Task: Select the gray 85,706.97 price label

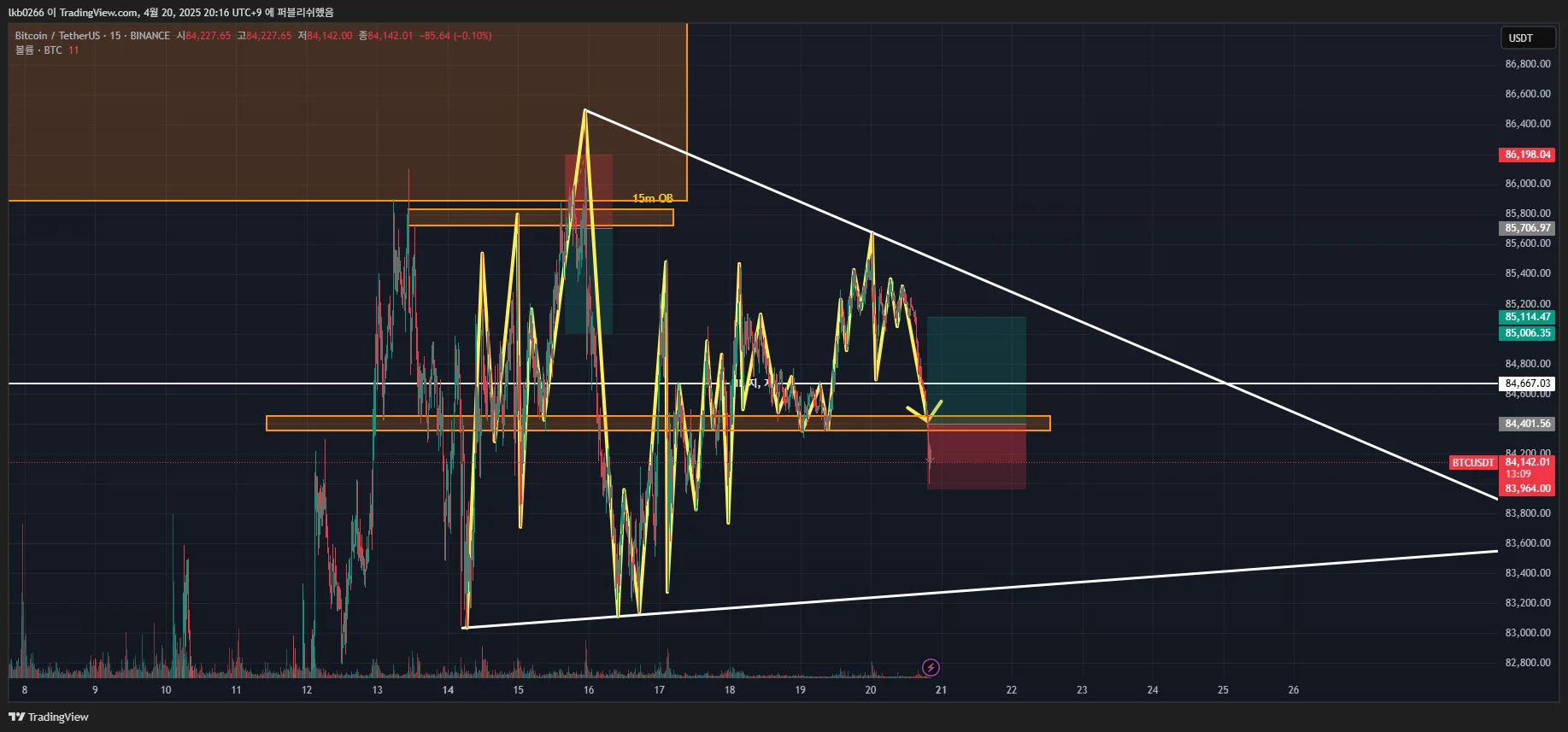Action: pos(1527,228)
